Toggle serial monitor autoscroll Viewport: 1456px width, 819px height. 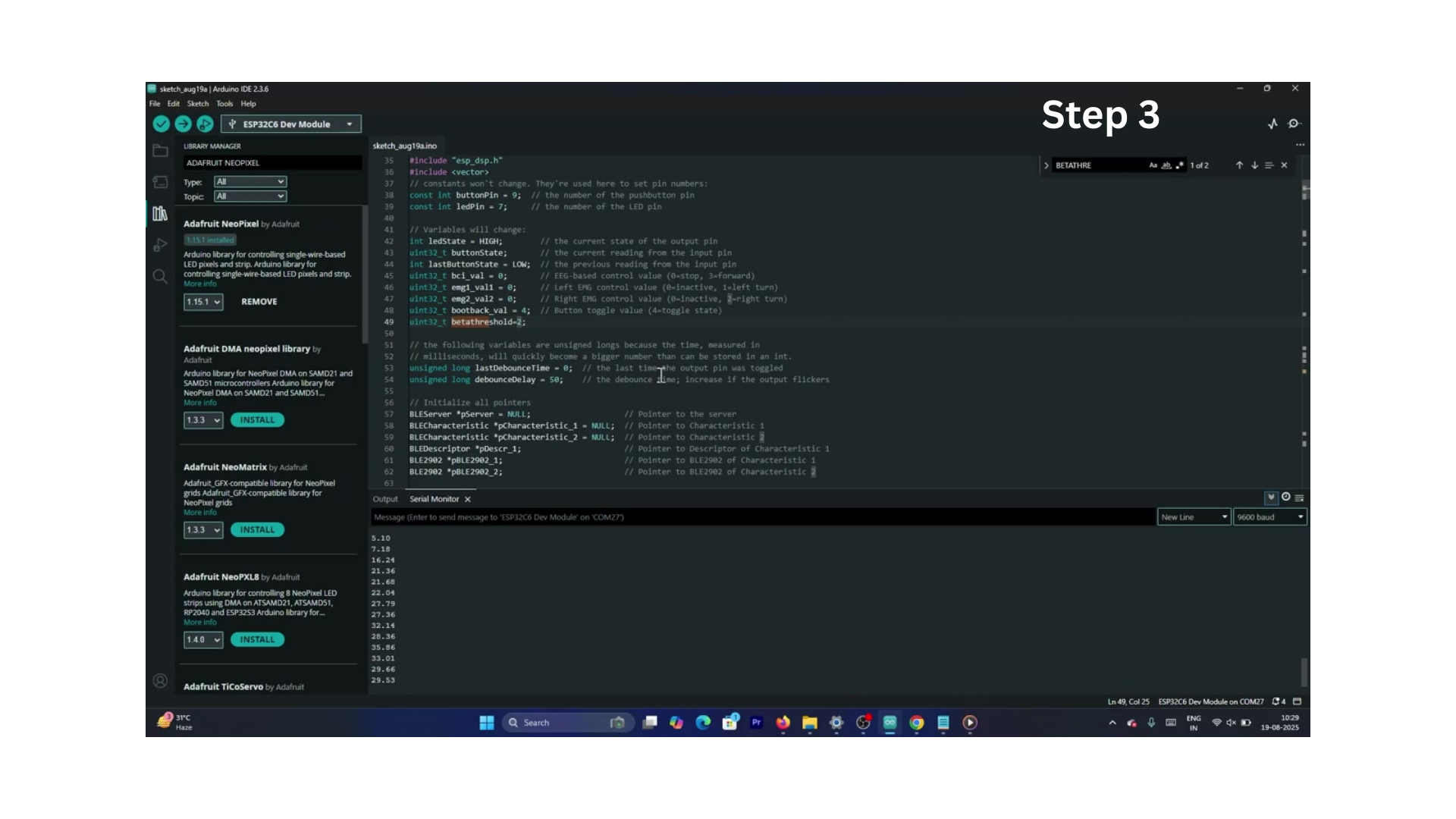(x=1271, y=497)
